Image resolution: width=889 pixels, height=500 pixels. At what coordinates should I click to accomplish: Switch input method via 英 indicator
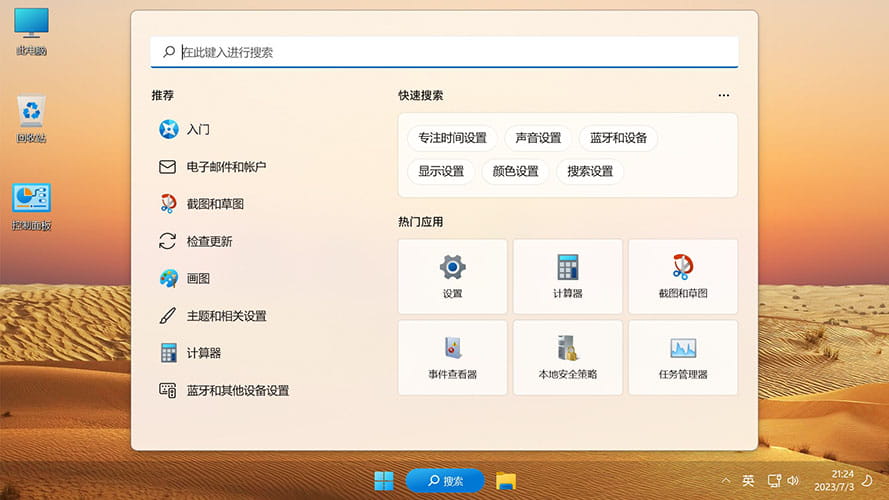pos(748,481)
